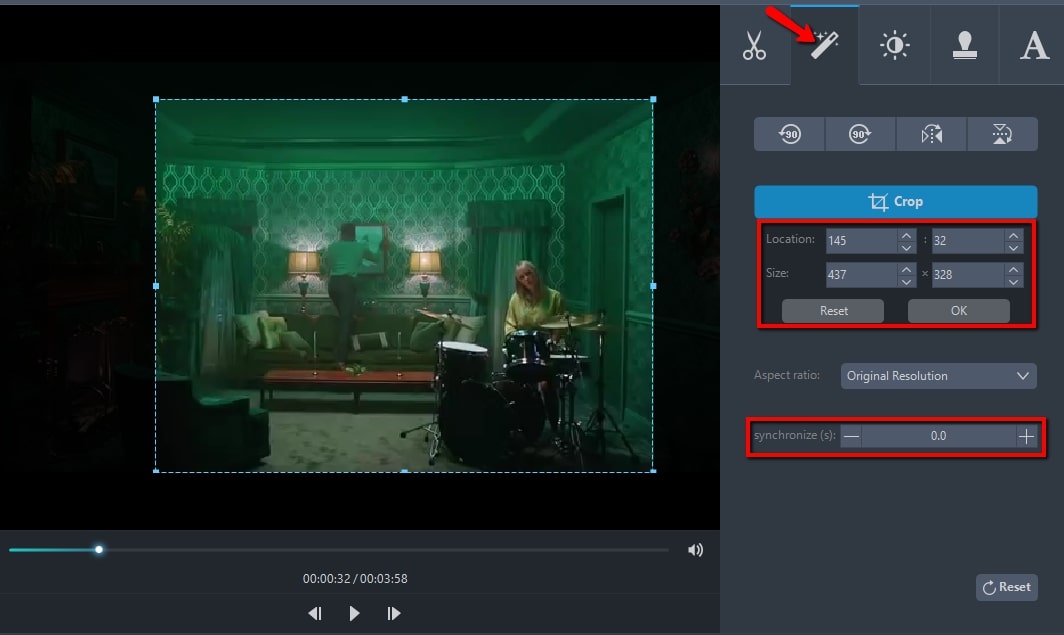Increase synchronize value with plus button
Image resolution: width=1064 pixels, height=635 pixels.
[x=1026, y=436]
